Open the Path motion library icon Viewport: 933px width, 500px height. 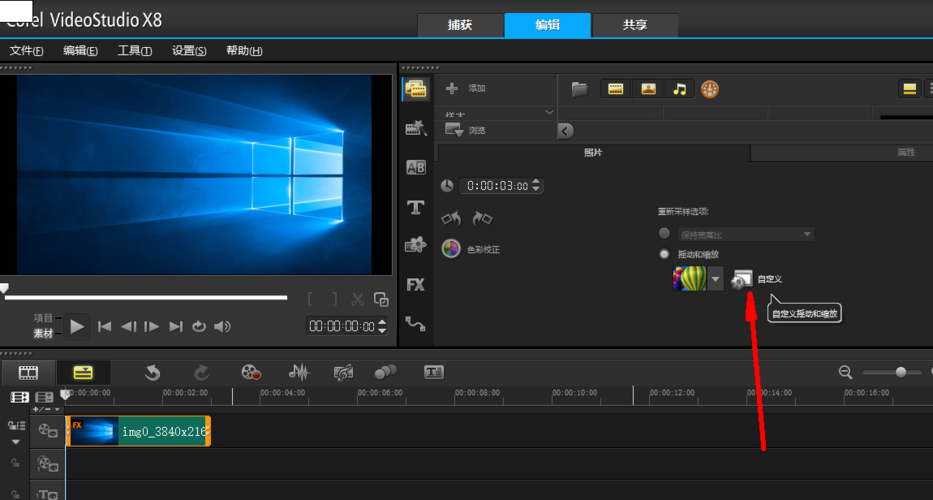coord(415,324)
